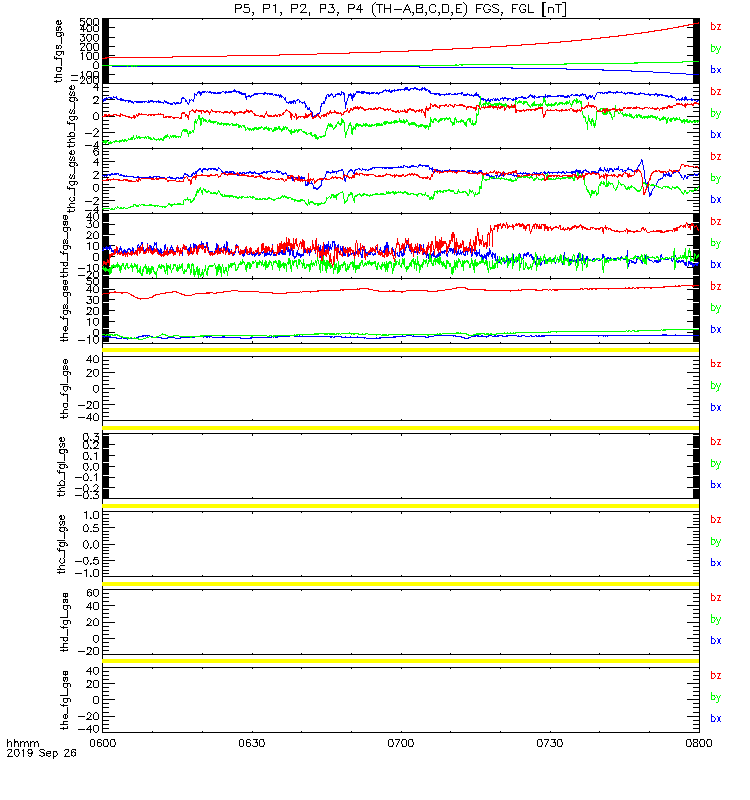Select the bx legend of thc_fgs_gse panel
Image resolution: width=750 pixels, height=800 pixels.
pyautogui.click(x=716, y=200)
